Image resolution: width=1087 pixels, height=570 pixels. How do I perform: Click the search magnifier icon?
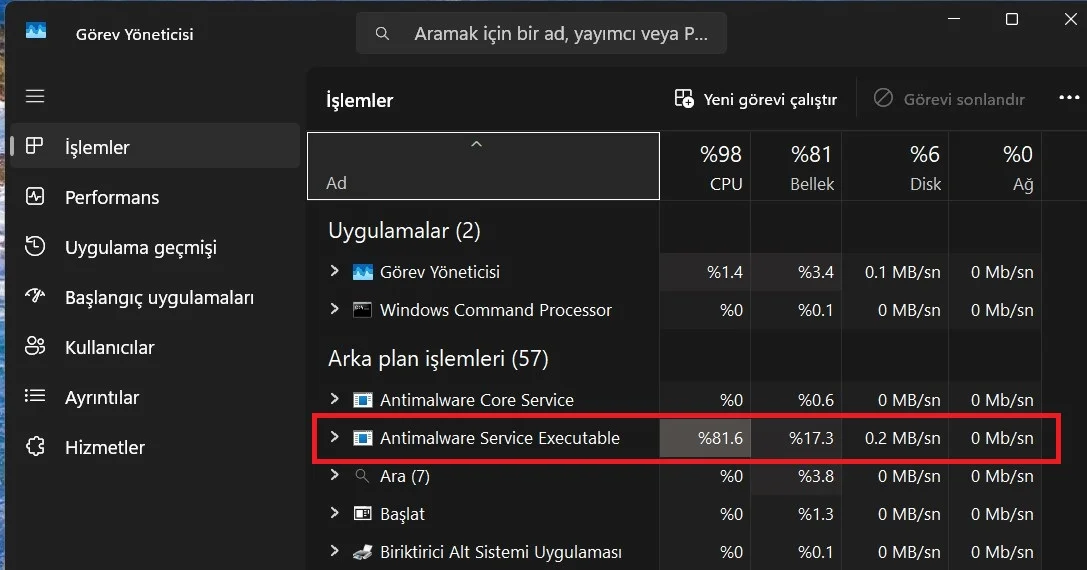pyautogui.click(x=382, y=33)
